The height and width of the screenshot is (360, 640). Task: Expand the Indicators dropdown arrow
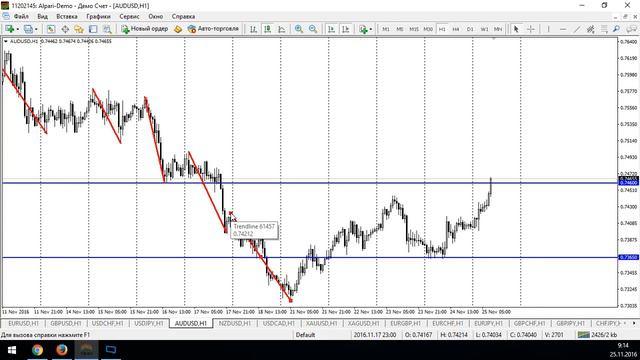coord(370,29)
